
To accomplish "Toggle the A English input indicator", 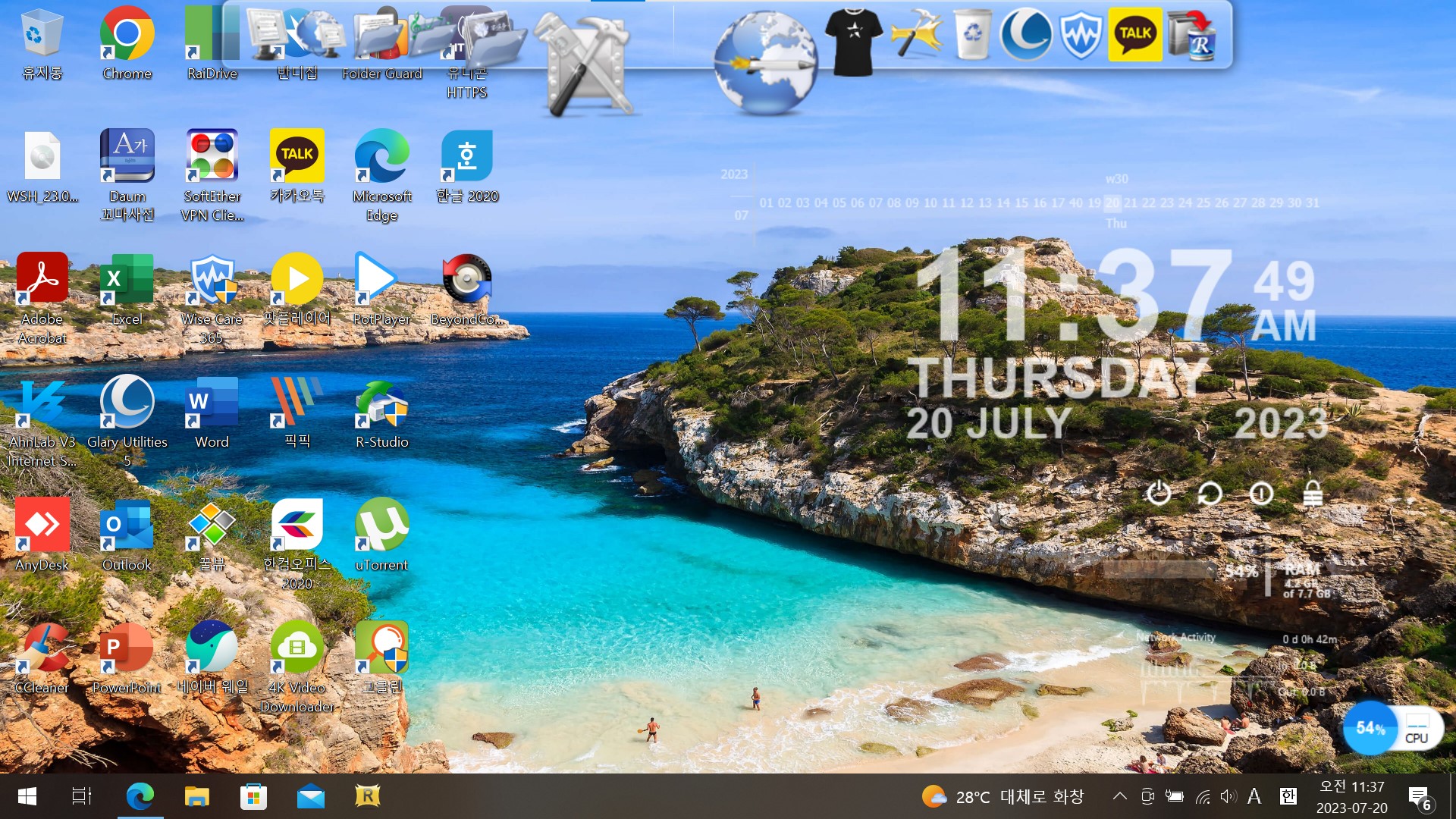I will pyautogui.click(x=1254, y=796).
